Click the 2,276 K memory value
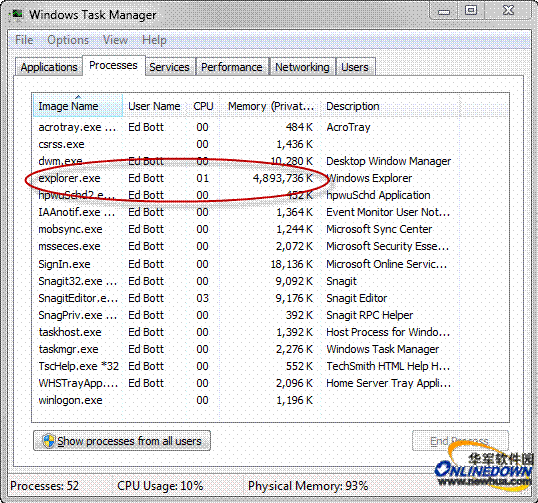Viewport: 538px width, 503px height. point(294,349)
